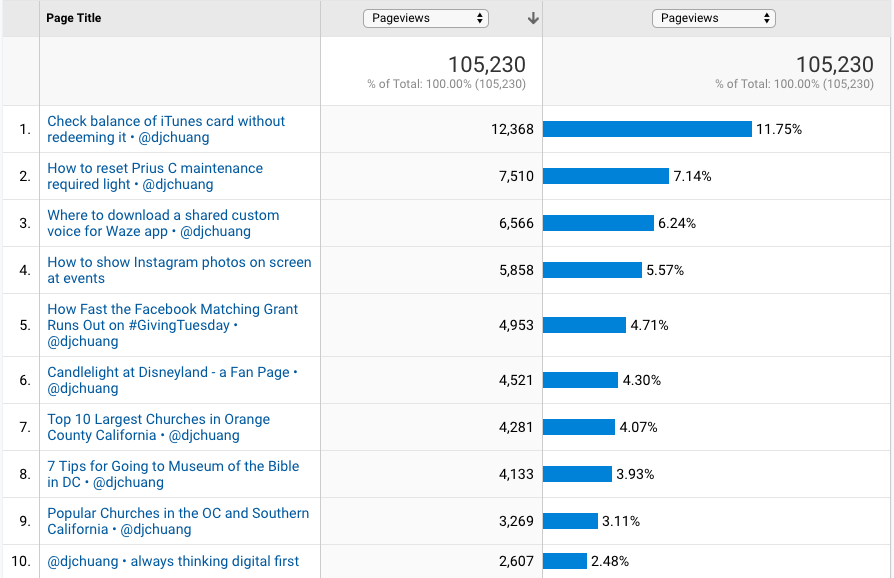Select the 7,510 pageviews value
Screen dimensions: 894x578
click(x=516, y=176)
